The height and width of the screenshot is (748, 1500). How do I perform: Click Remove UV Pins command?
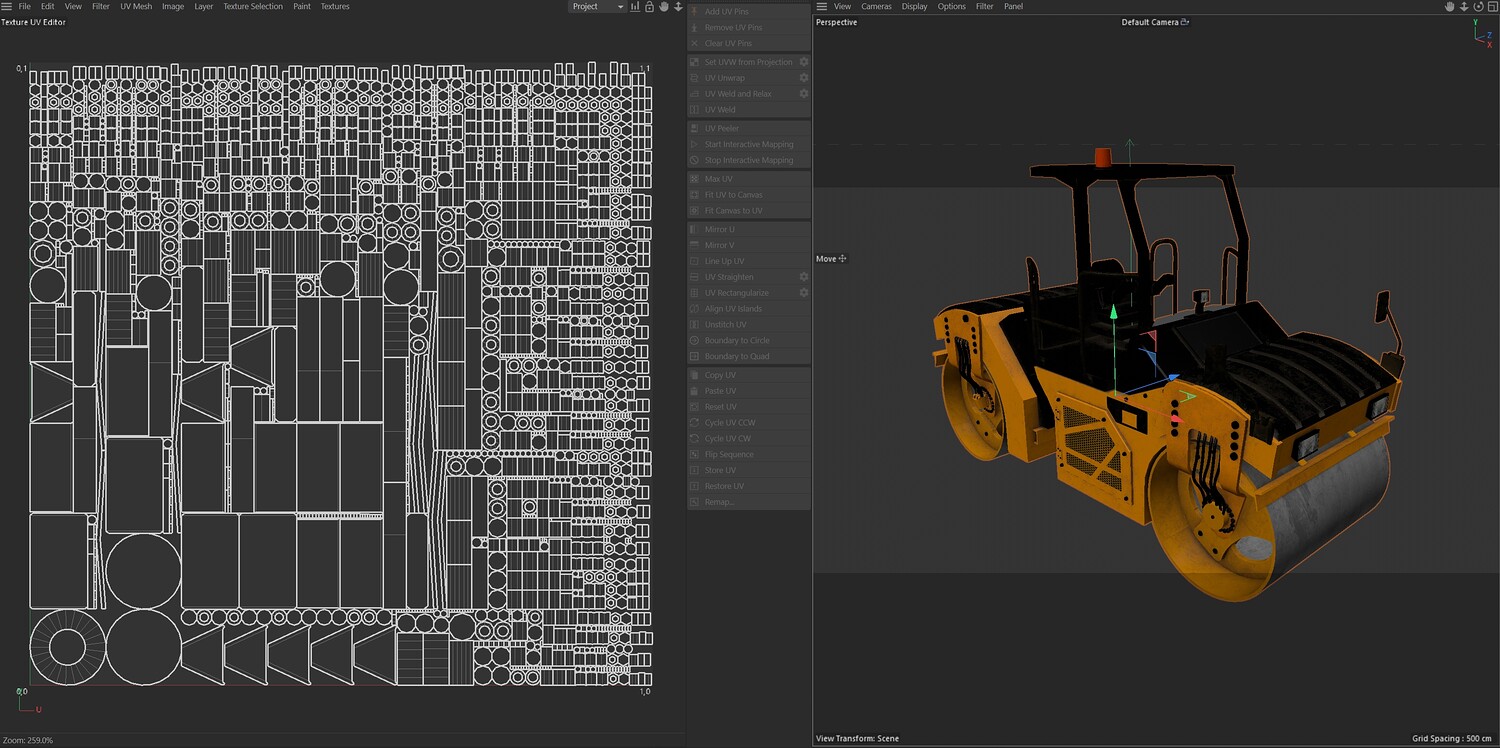749,27
